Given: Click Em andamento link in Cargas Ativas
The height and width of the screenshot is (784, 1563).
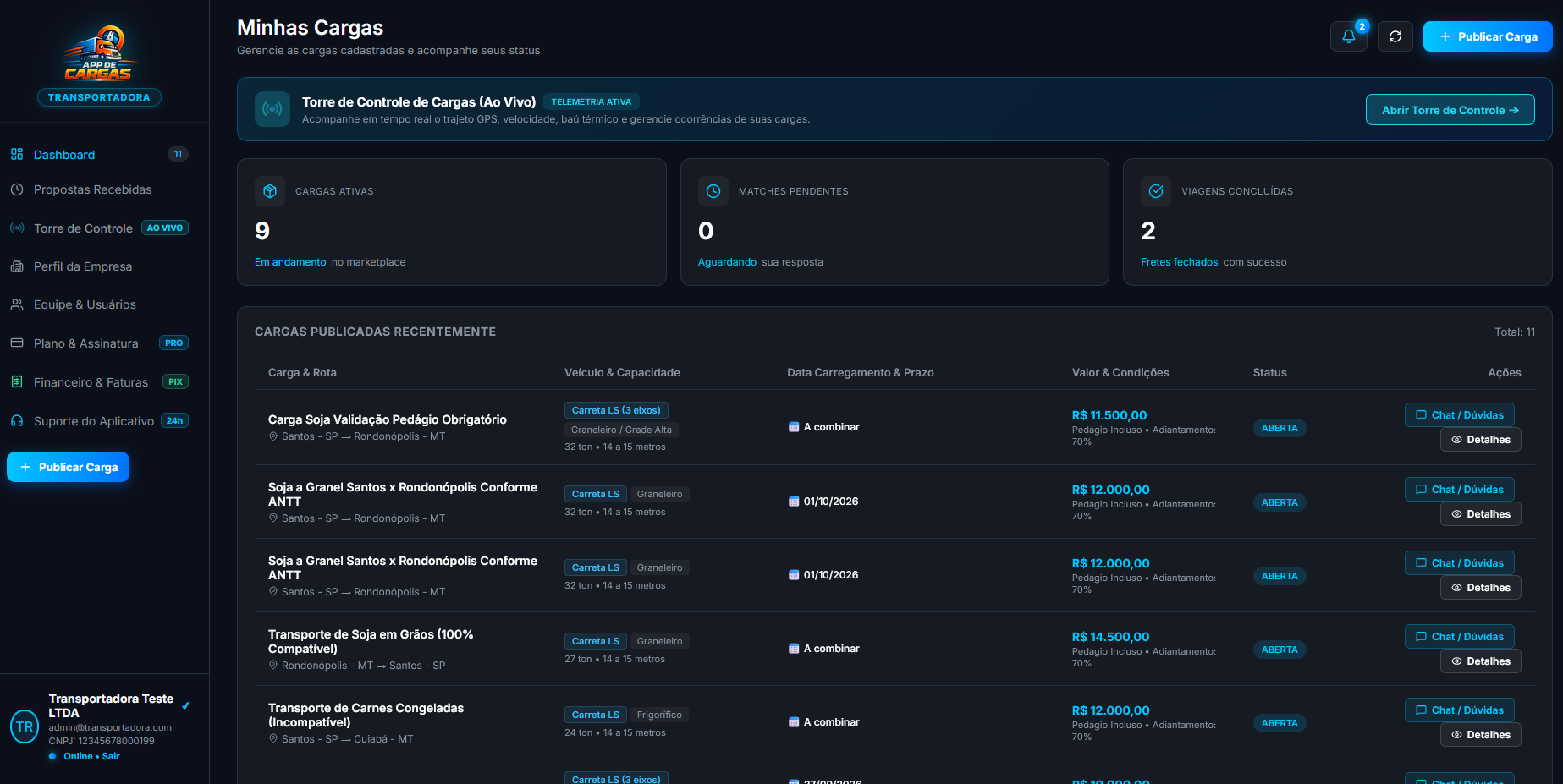Looking at the screenshot, I should pyautogui.click(x=290, y=262).
